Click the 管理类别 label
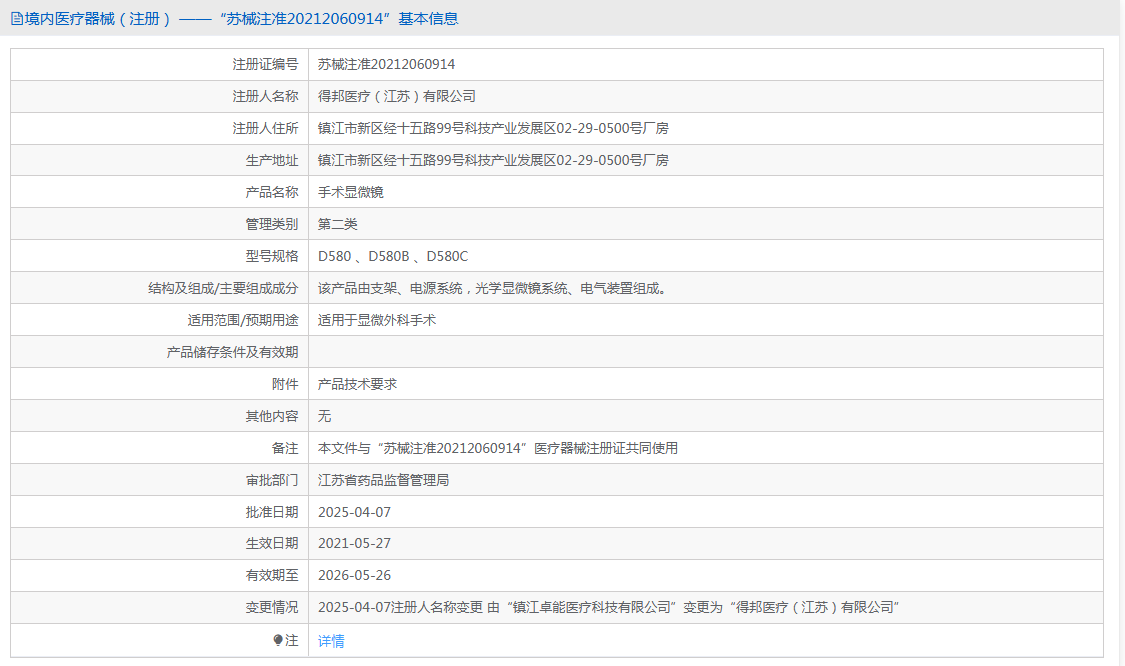 pyautogui.click(x=271, y=224)
